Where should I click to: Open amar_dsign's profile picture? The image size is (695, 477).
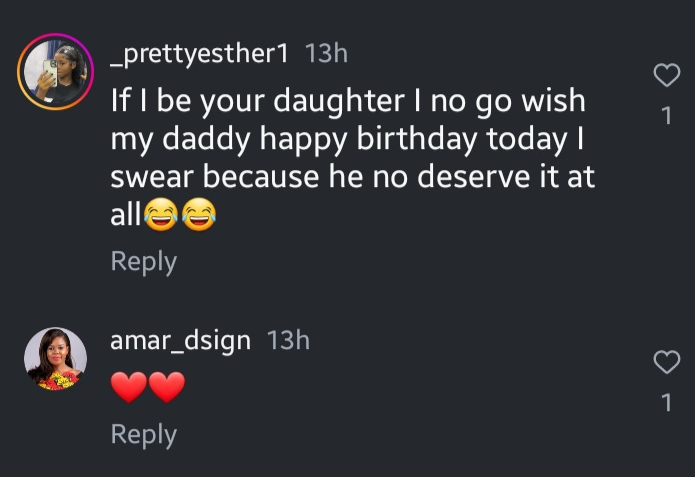click(x=55, y=358)
